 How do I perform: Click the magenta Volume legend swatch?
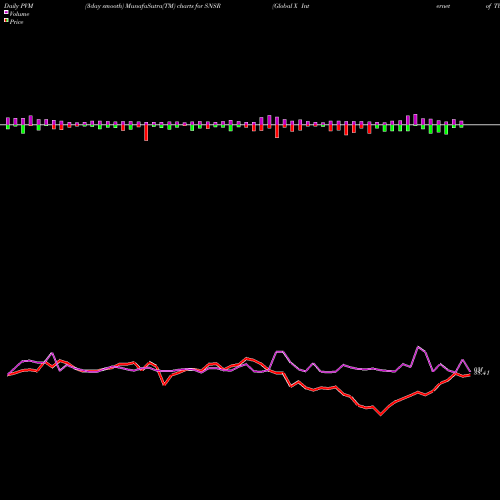coord(6,12)
